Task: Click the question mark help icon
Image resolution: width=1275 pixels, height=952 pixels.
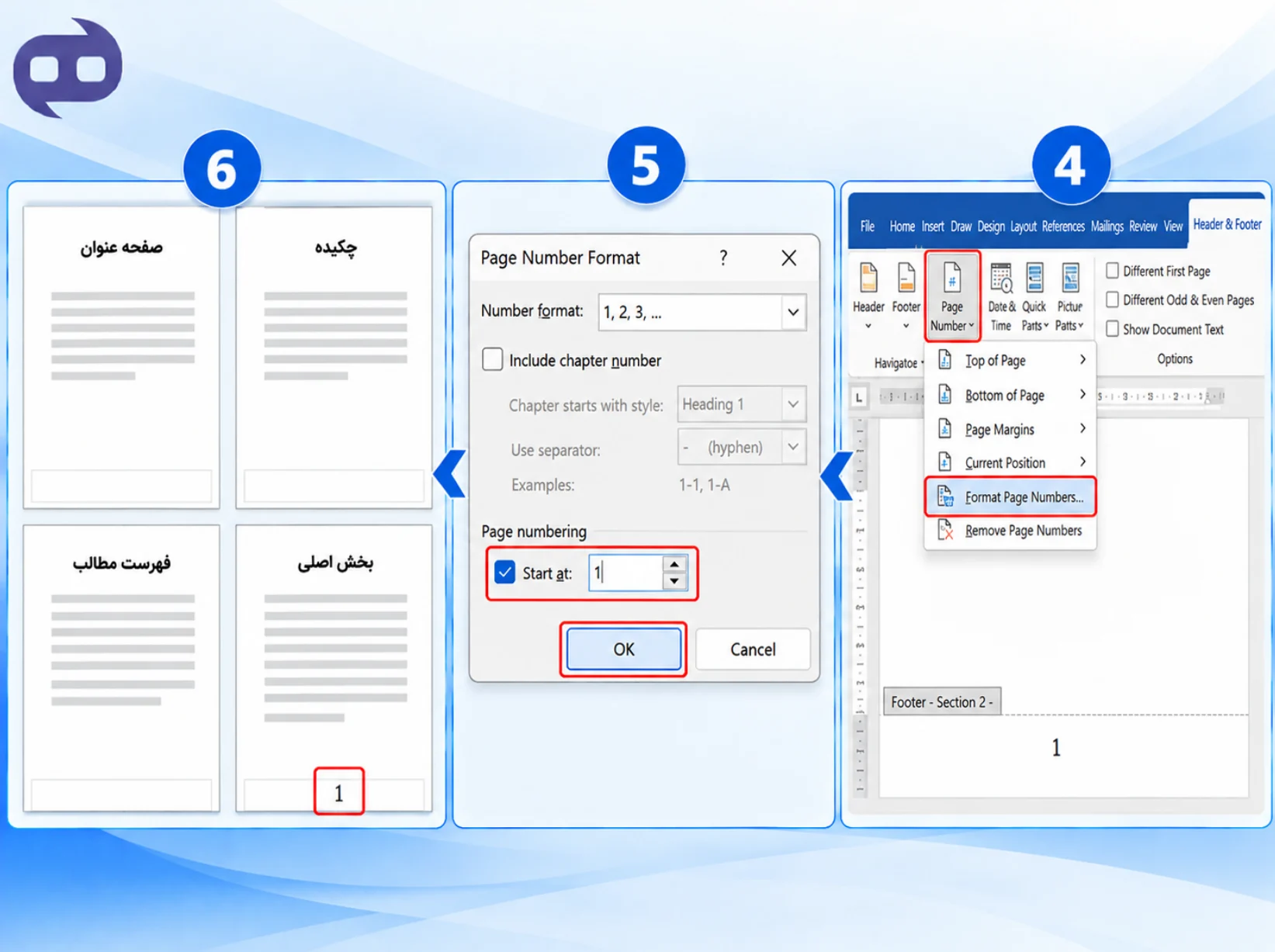Action: 723,258
